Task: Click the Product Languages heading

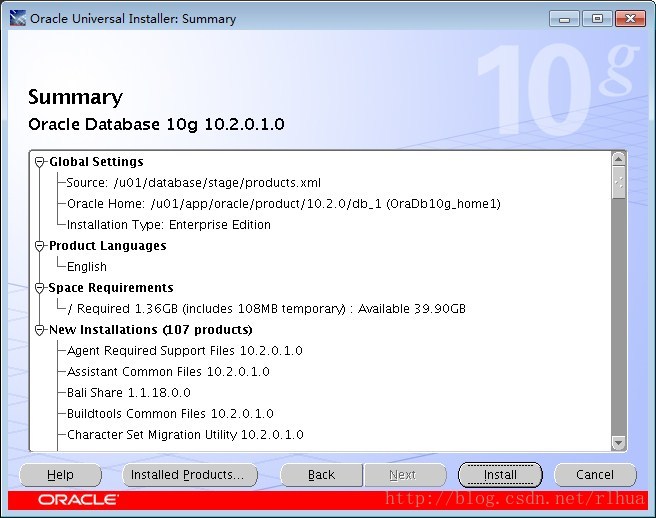Action: click(108, 246)
